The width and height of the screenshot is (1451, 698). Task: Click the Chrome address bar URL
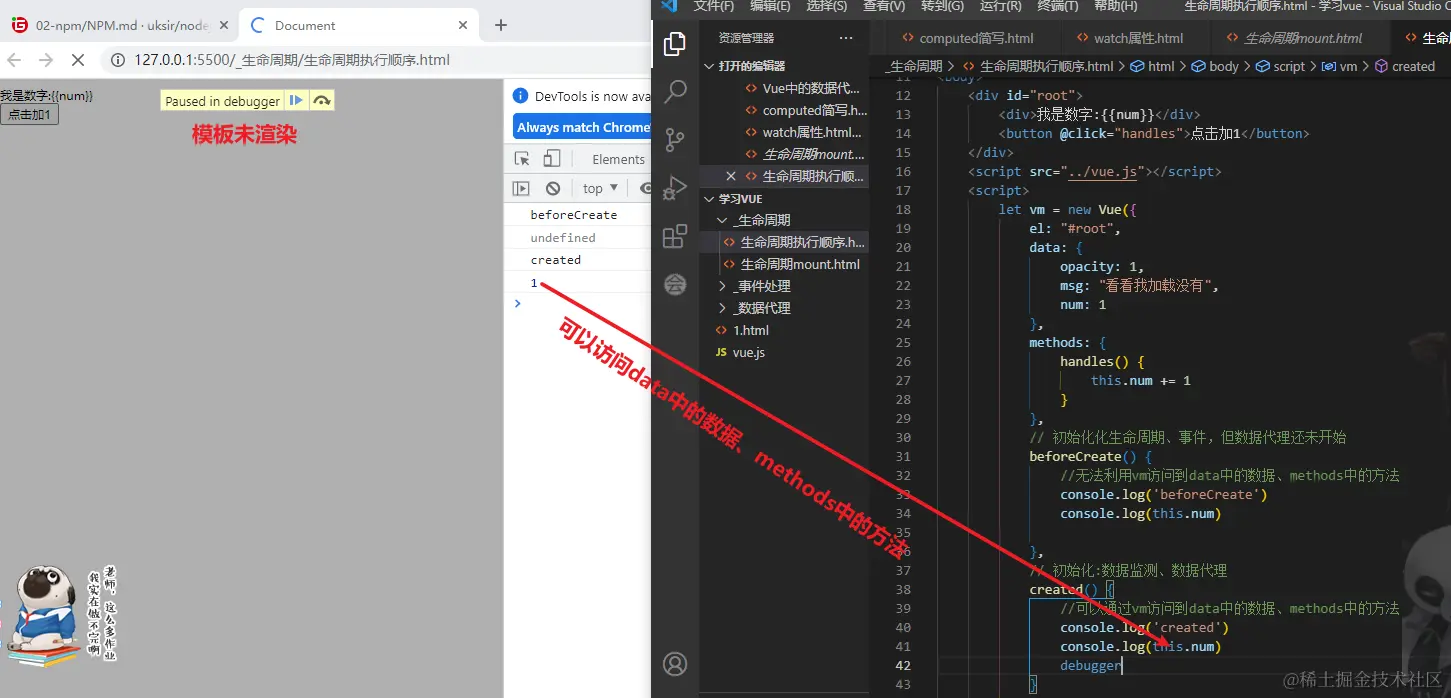pyautogui.click(x=292, y=60)
